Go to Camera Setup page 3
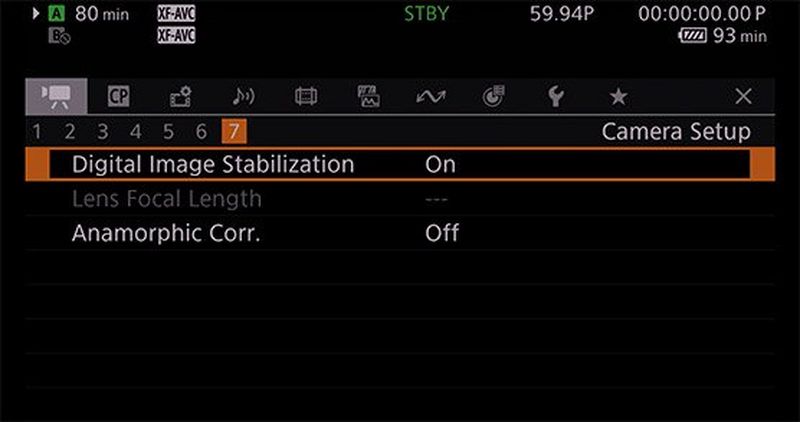 point(102,131)
